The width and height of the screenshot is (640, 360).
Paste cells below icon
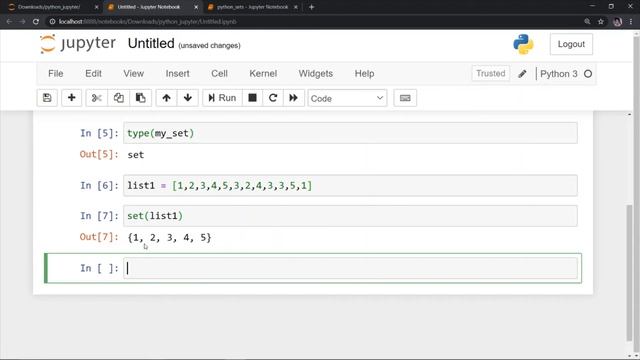click(141, 98)
